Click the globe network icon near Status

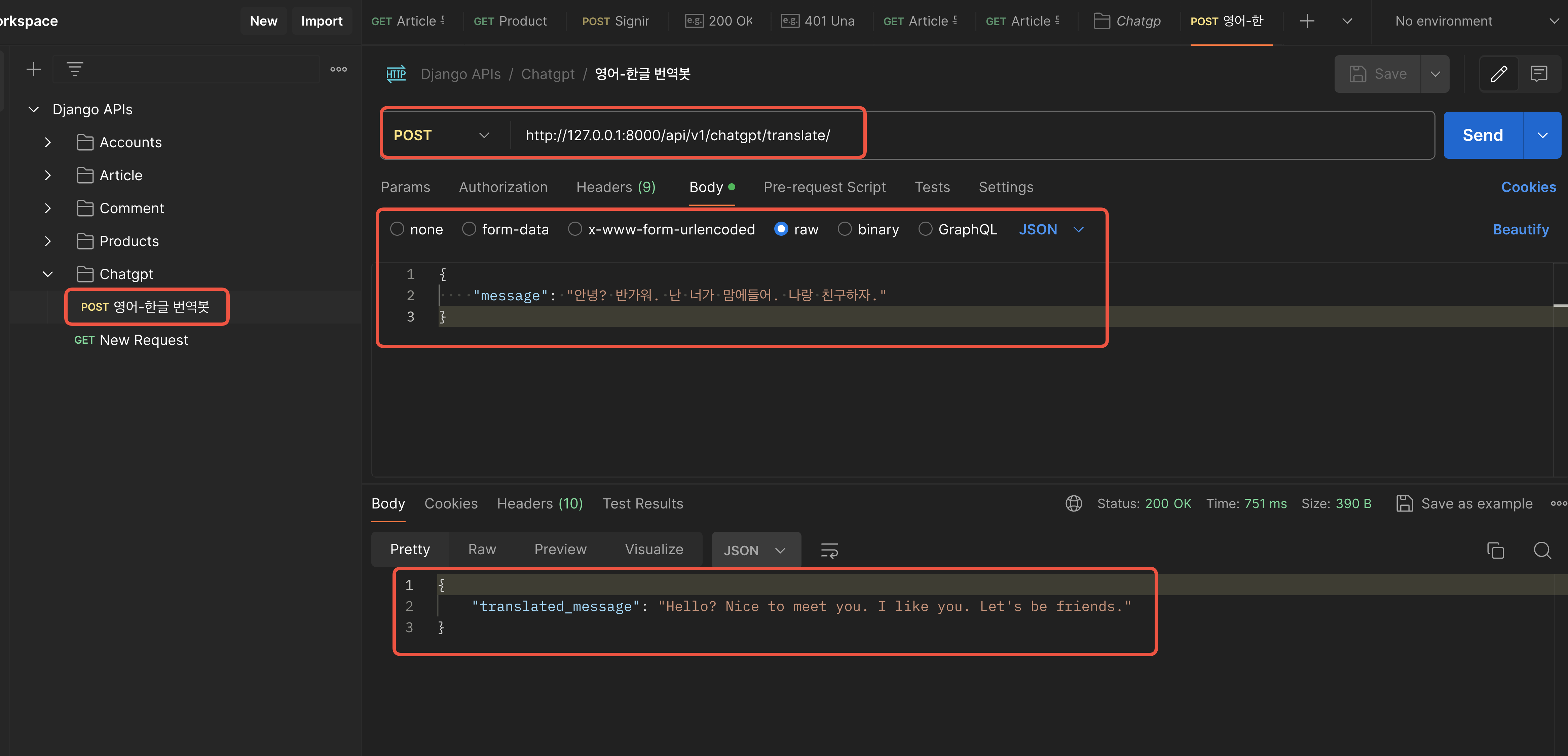click(x=1074, y=503)
